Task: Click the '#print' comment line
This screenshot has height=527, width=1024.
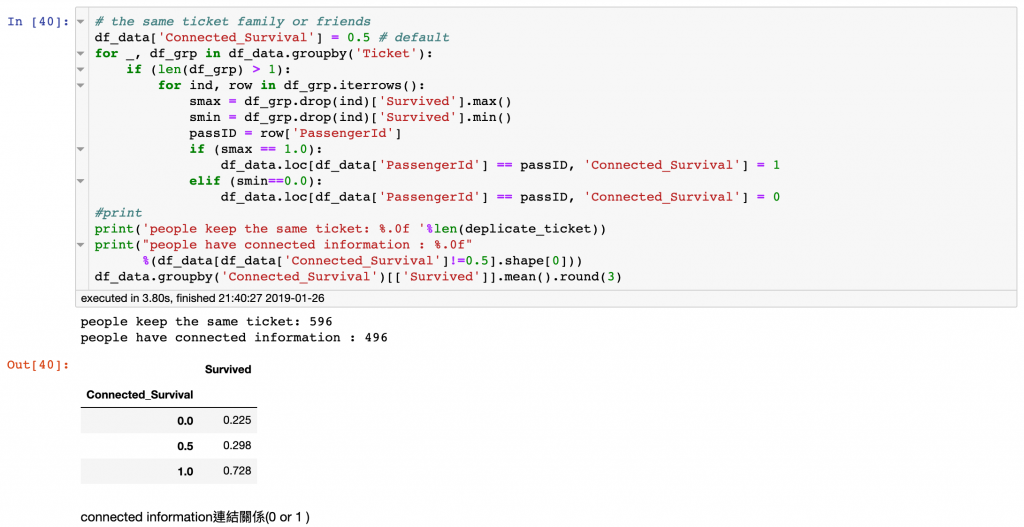Action: coord(118,213)
